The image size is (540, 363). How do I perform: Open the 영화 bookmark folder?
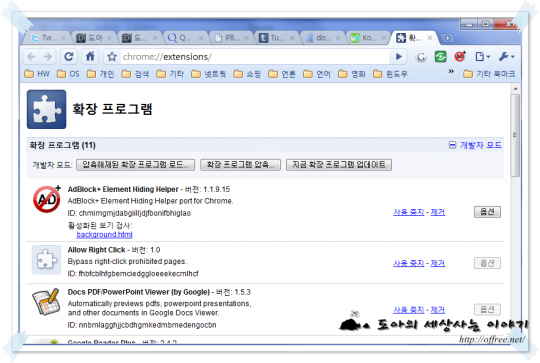pyautogui.click(x=352, y=74)
